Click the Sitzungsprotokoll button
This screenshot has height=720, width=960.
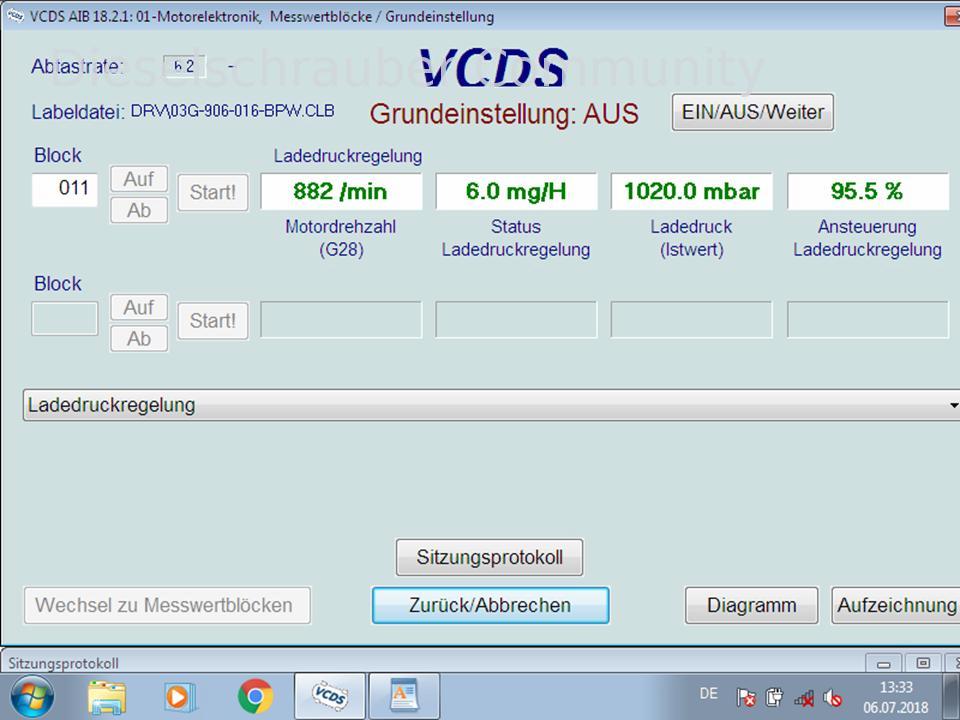489,557
